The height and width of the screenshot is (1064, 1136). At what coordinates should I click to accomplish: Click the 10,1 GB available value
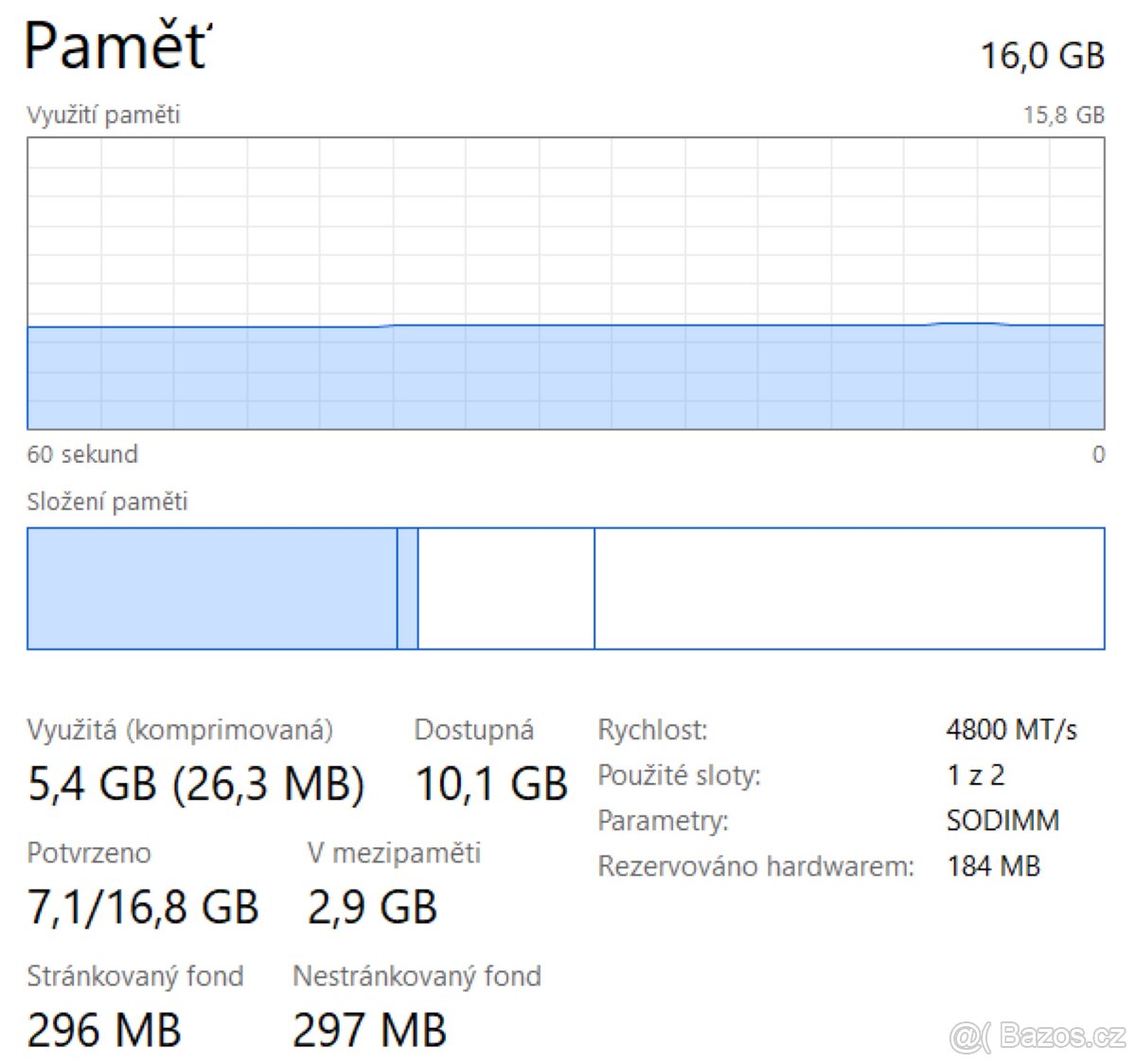pyautogui.click(x=491, y=784)
